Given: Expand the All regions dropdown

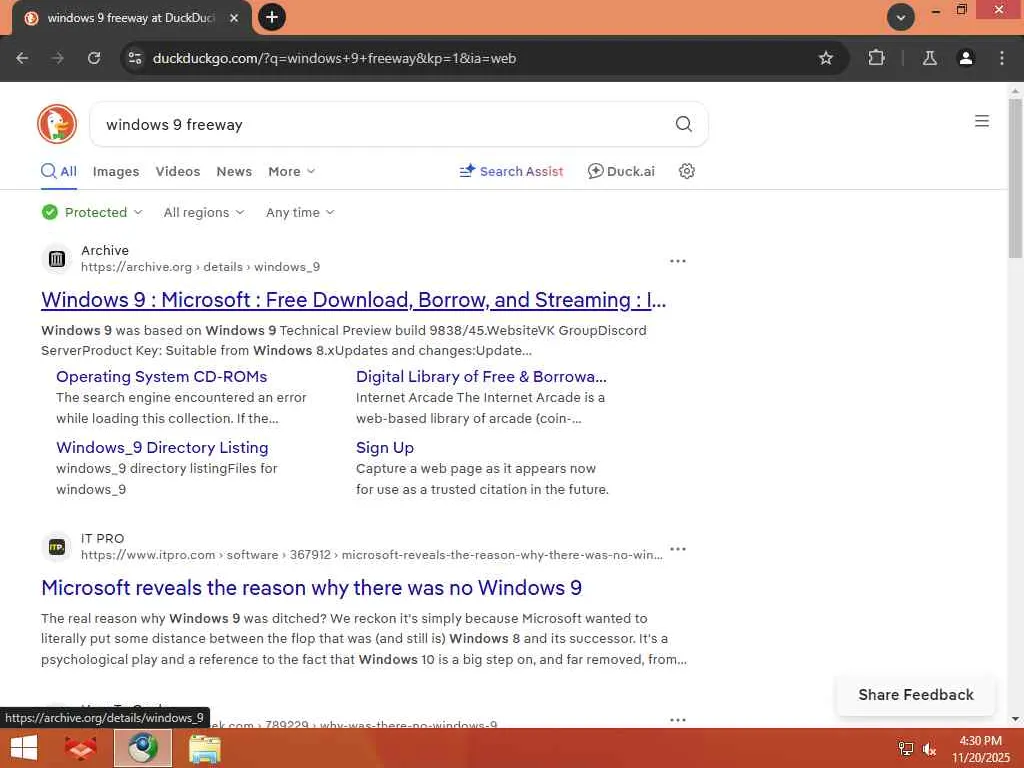Looking at the screenshot, I should (204, 212).
